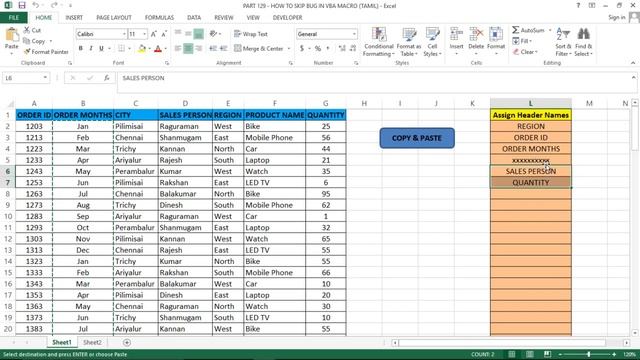
Task: Select row 7 header
Action: click(x=7, y=182)
